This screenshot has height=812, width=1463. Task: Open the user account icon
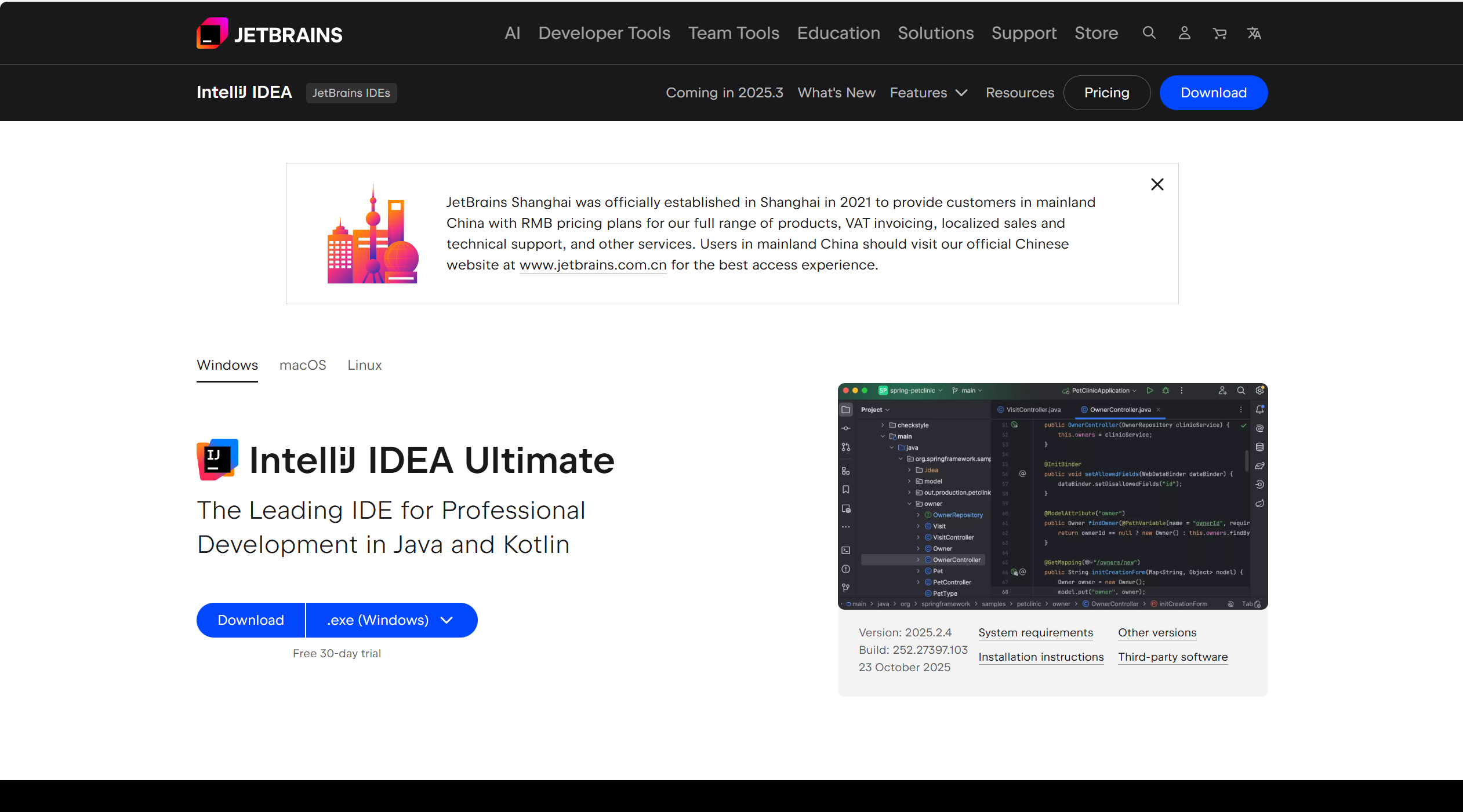click(1184, 33)
